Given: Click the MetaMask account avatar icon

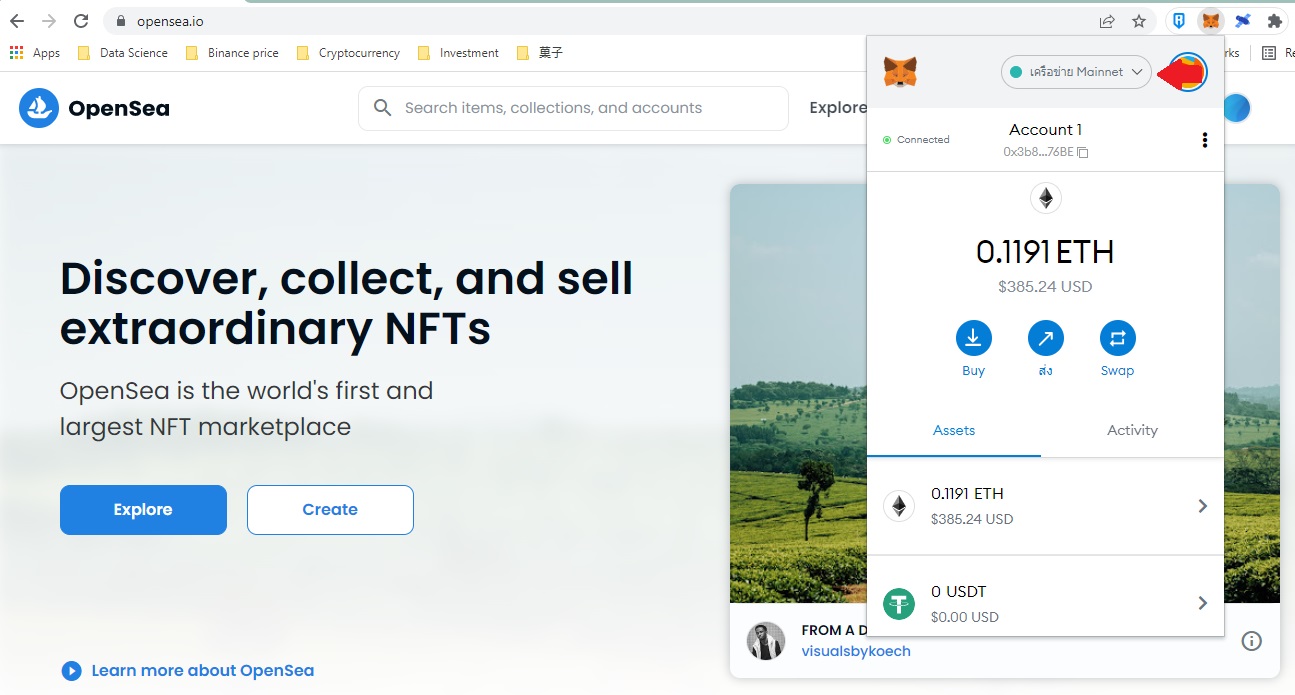Looking at the screenshot, I should tap(1188, 72).
